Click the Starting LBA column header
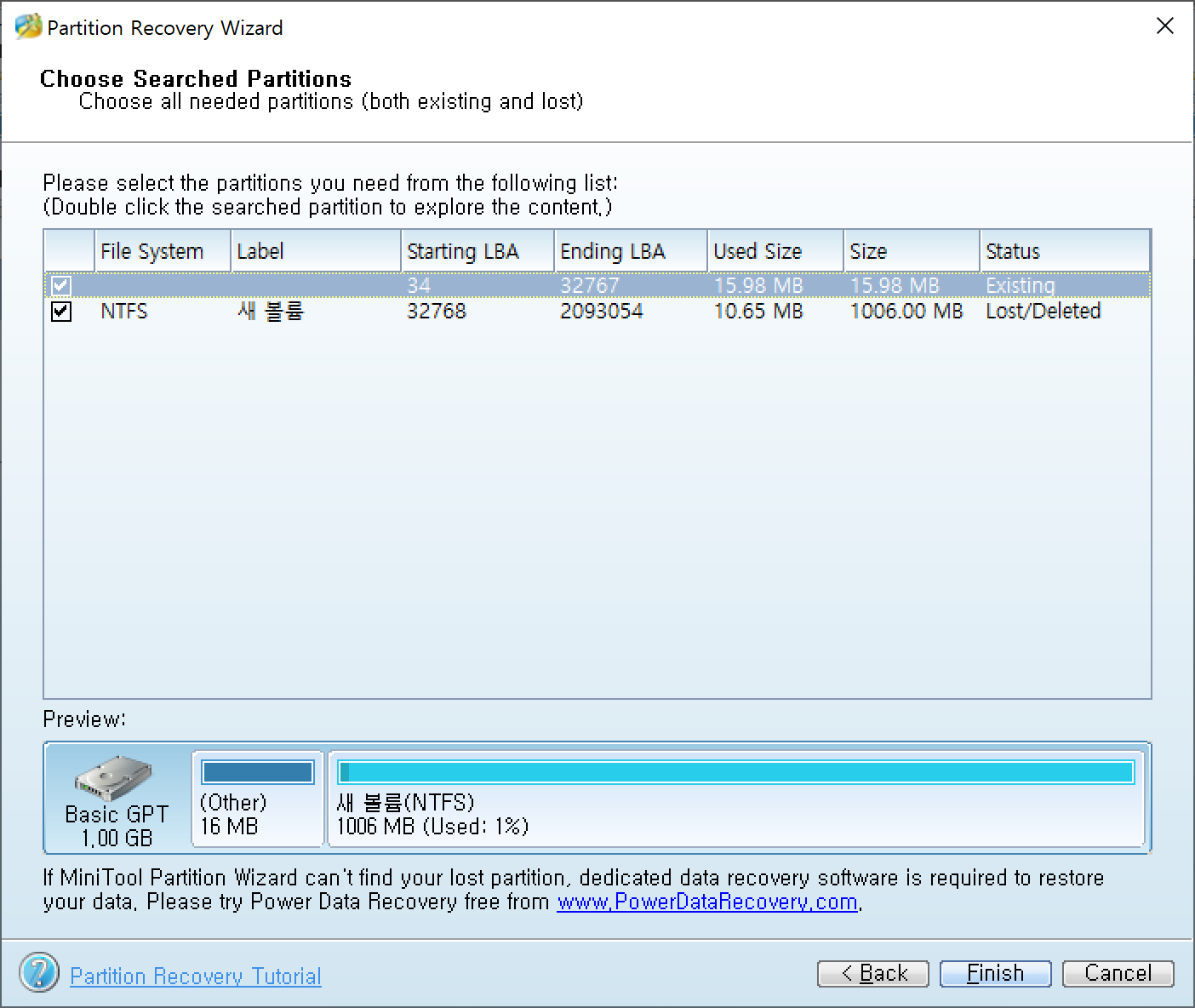The width and height of the screenshot is (1195, 1008). 477,251
